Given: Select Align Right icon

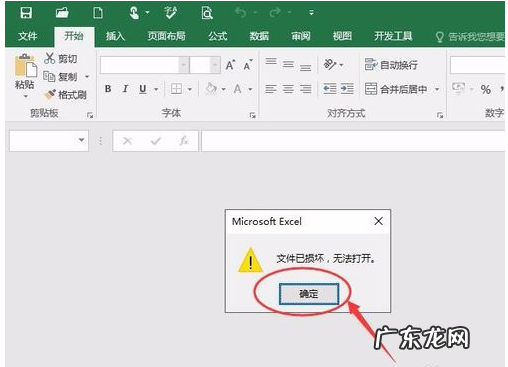Looking at the screenshot, I should 306,89.
